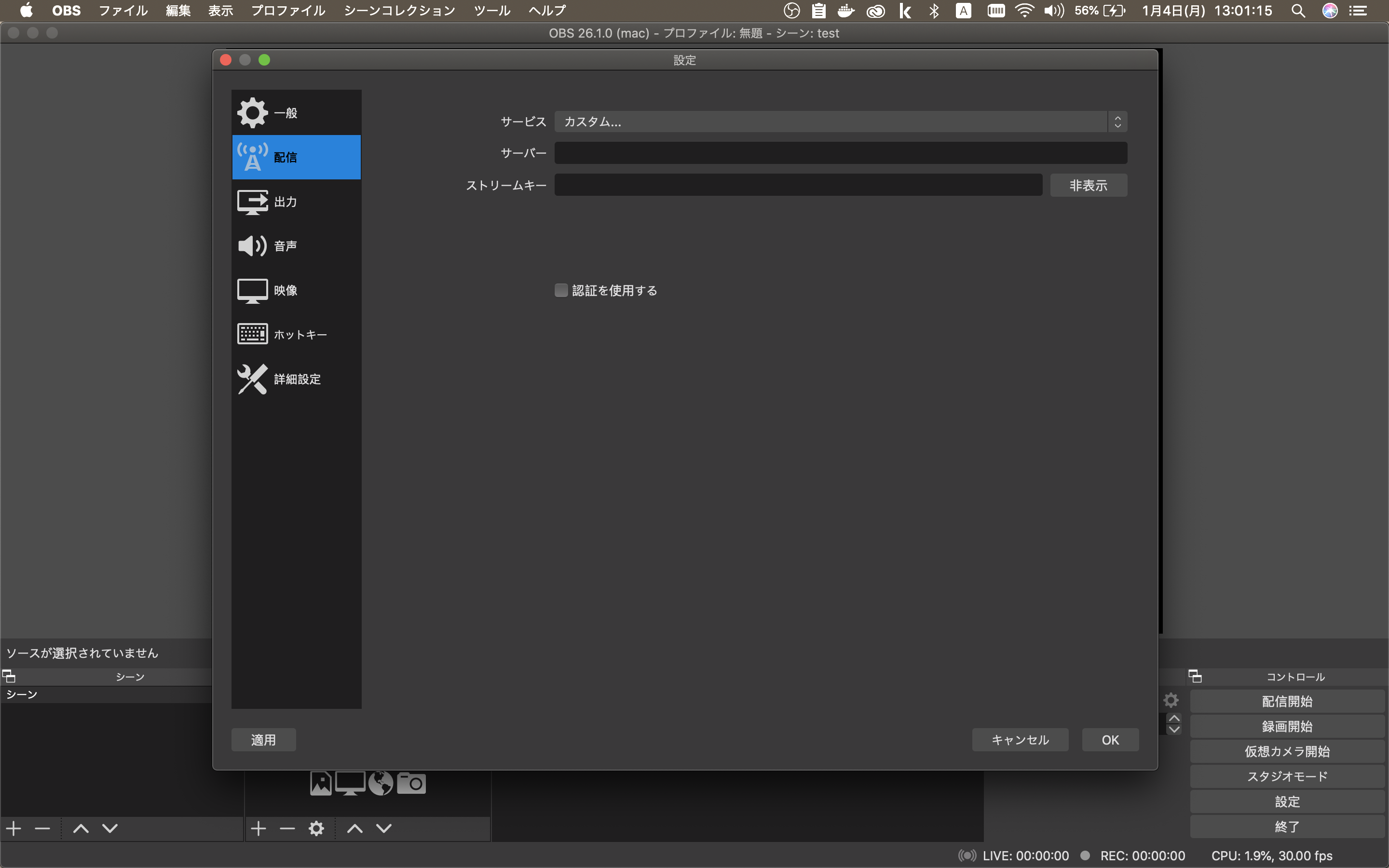
Task: Click the camera source icon
Action: click(411, 783)
